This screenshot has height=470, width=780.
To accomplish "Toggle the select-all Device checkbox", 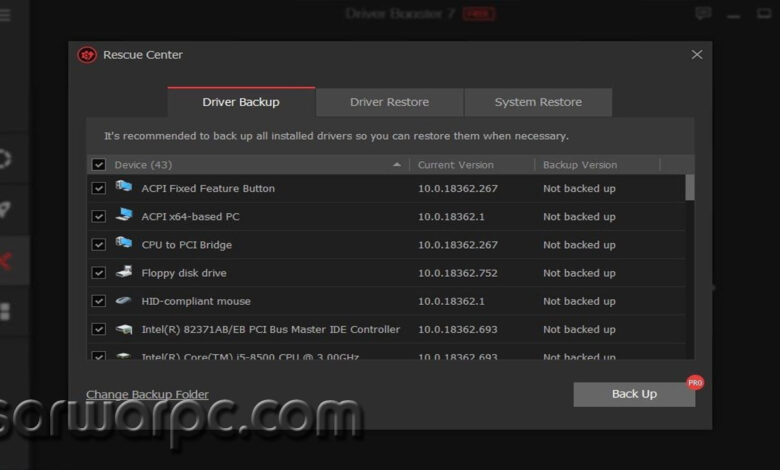I will point(98,165).
